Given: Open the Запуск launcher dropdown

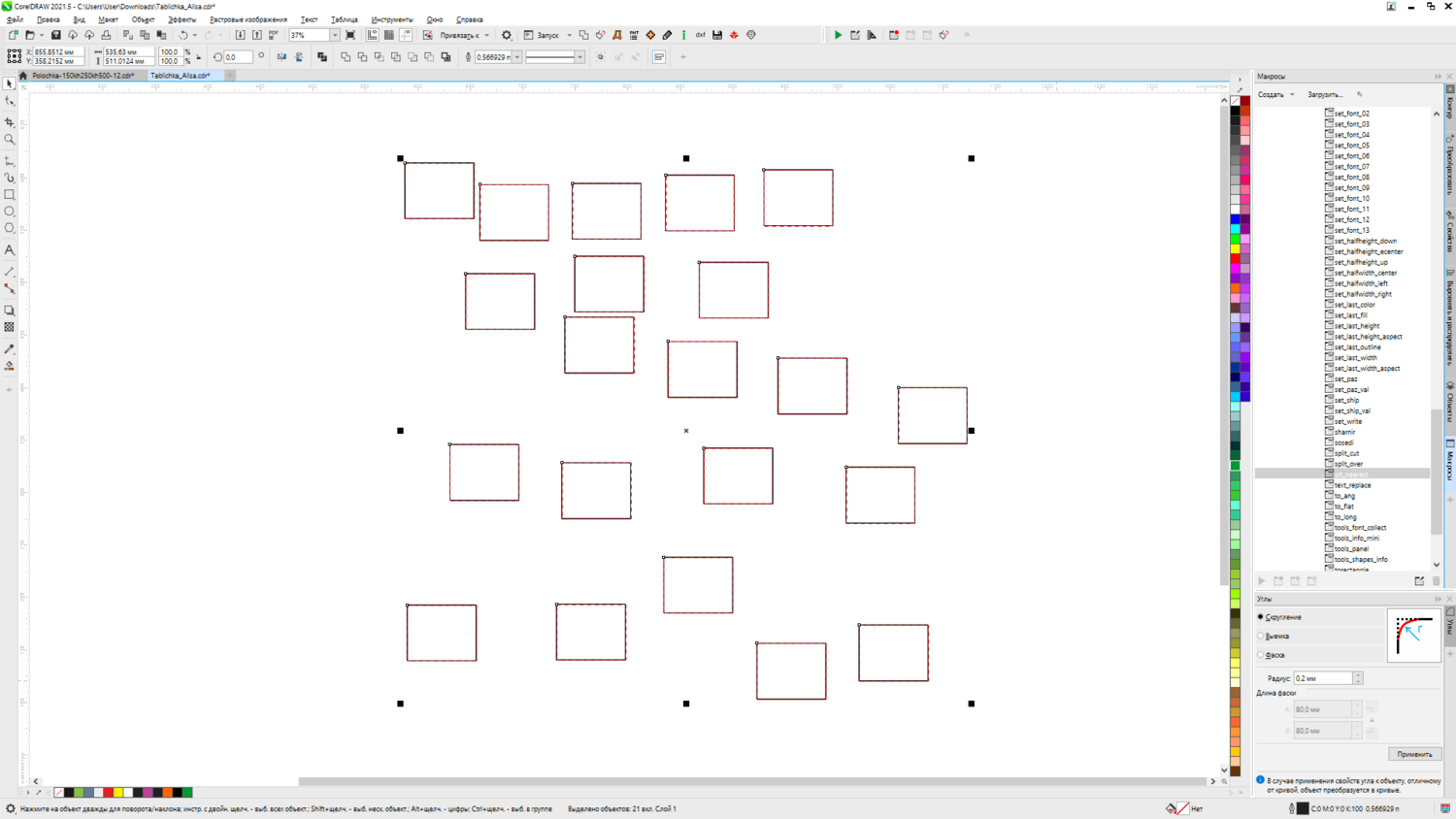Looking at the screenshot, I should point(569,35).
